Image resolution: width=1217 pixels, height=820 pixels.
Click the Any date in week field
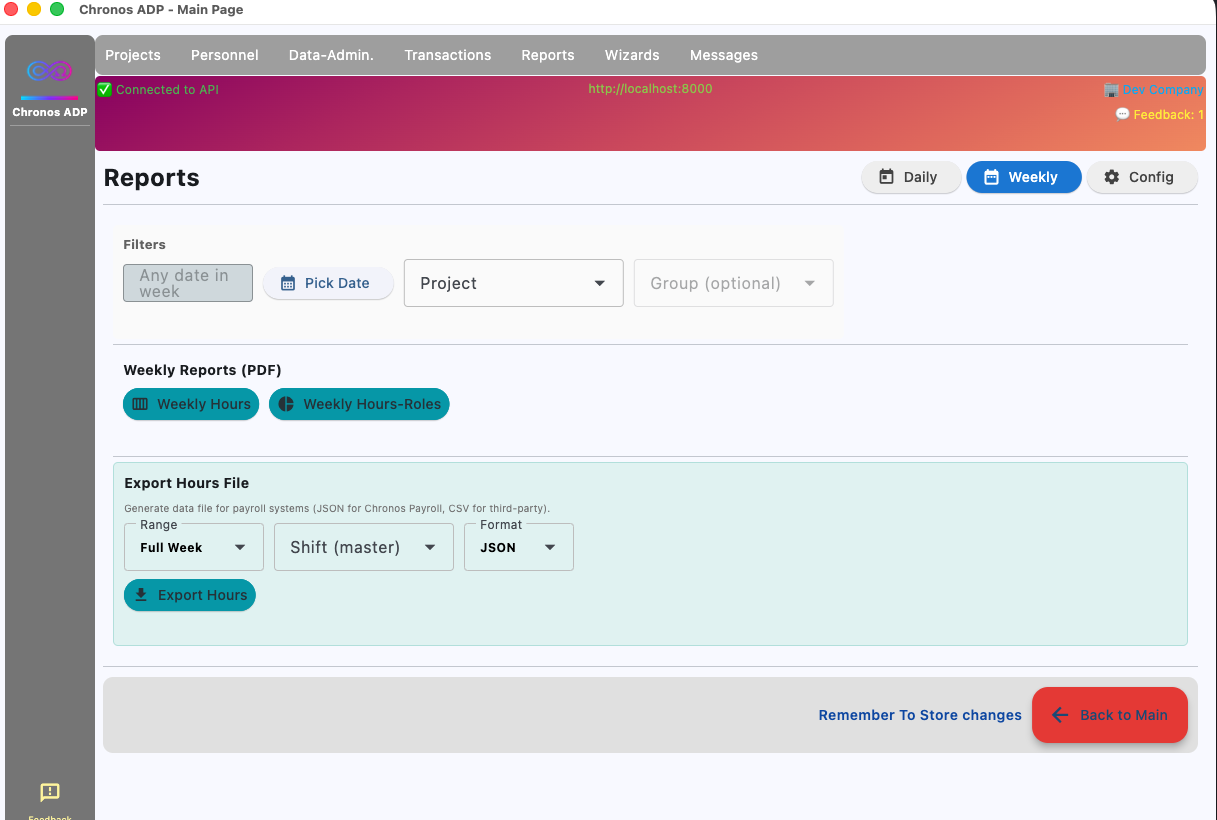tap(188, 283)
